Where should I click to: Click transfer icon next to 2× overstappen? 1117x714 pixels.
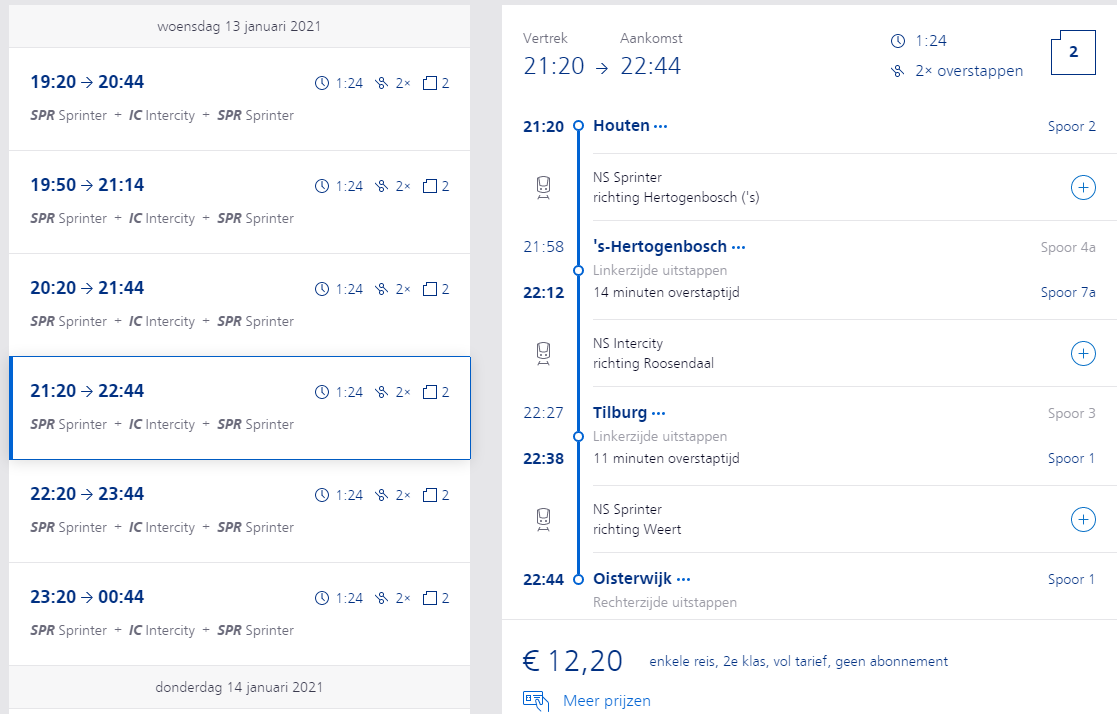pyautogui.click(x=898, y=71)
